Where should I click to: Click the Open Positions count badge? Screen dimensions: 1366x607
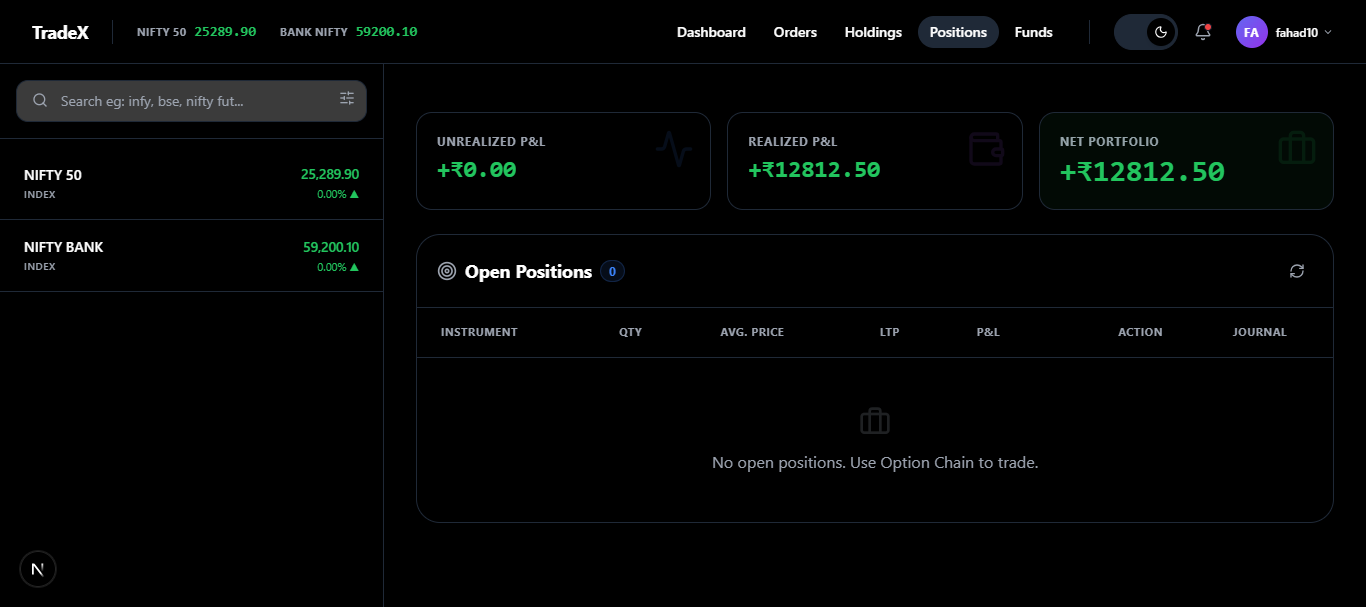click(x=613, y=270)
